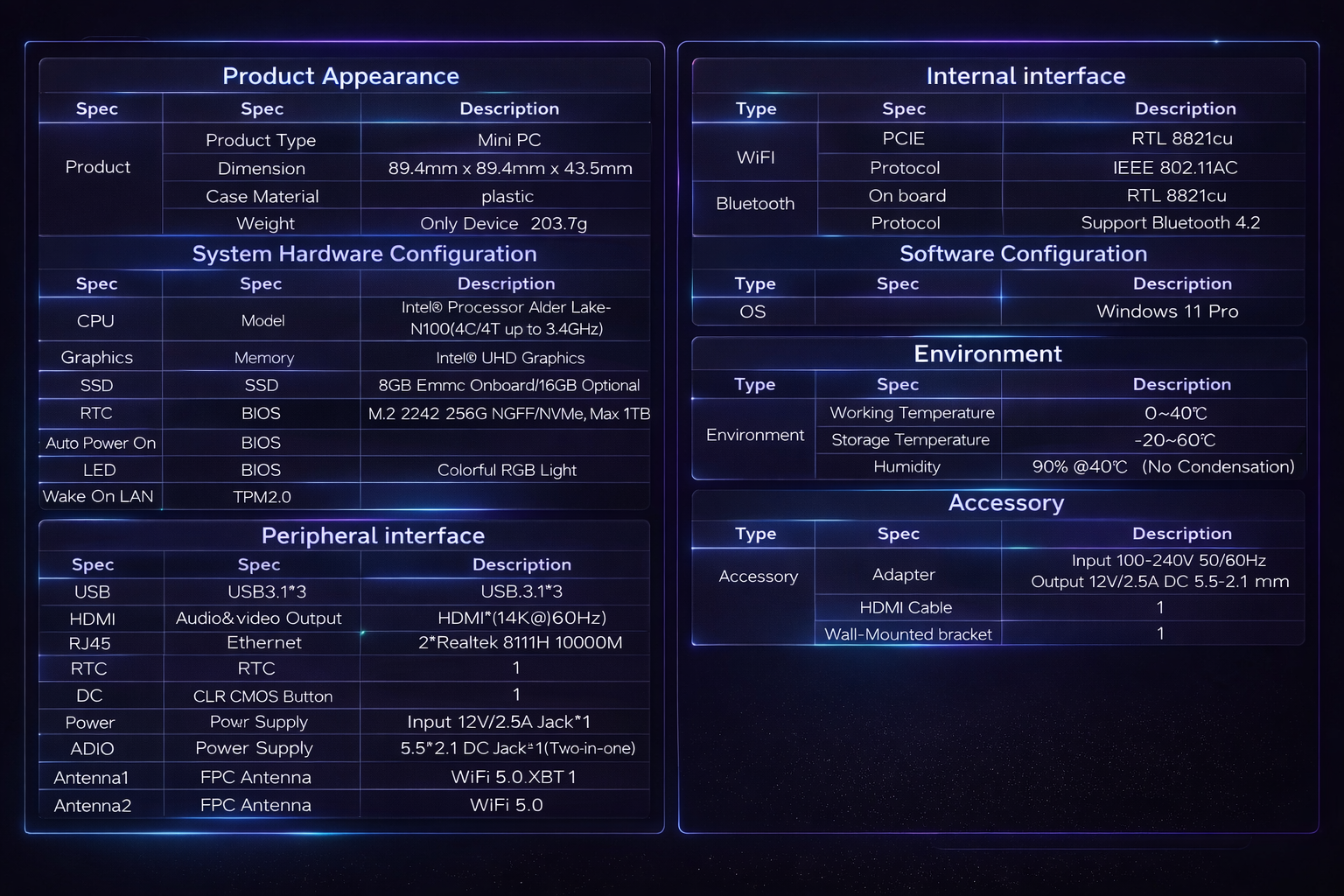Click the CLR CMOS Button cell
This screenshot has width=1344, height=896.
coord(262,696)
